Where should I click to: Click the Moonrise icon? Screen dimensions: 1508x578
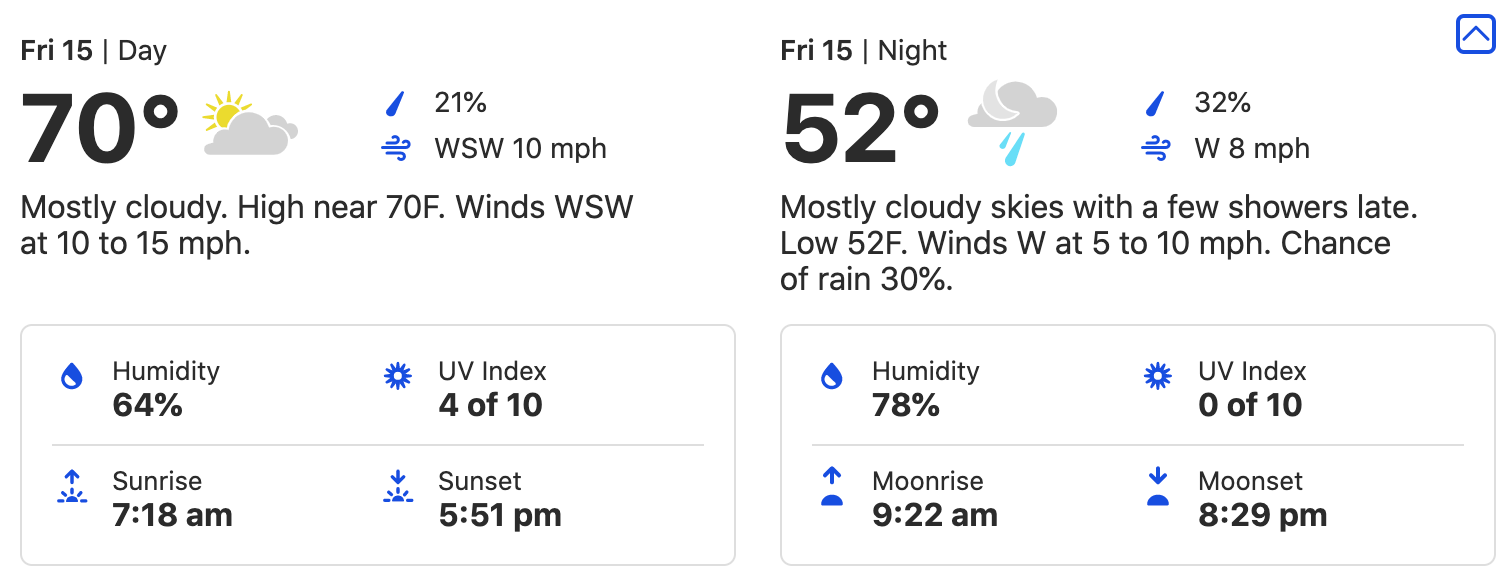[832, 487]
